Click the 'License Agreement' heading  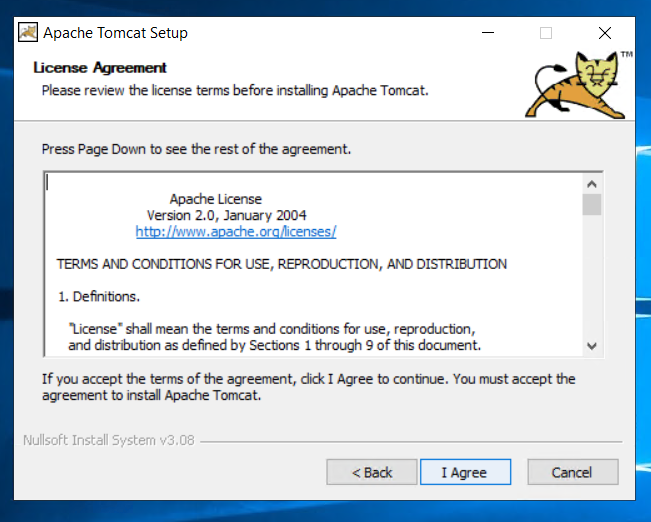[x=100, y=67]
